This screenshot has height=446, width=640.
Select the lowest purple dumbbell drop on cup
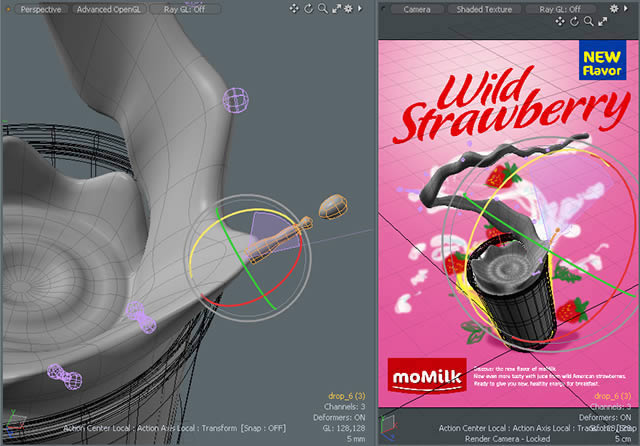click(x=64, y=377)
